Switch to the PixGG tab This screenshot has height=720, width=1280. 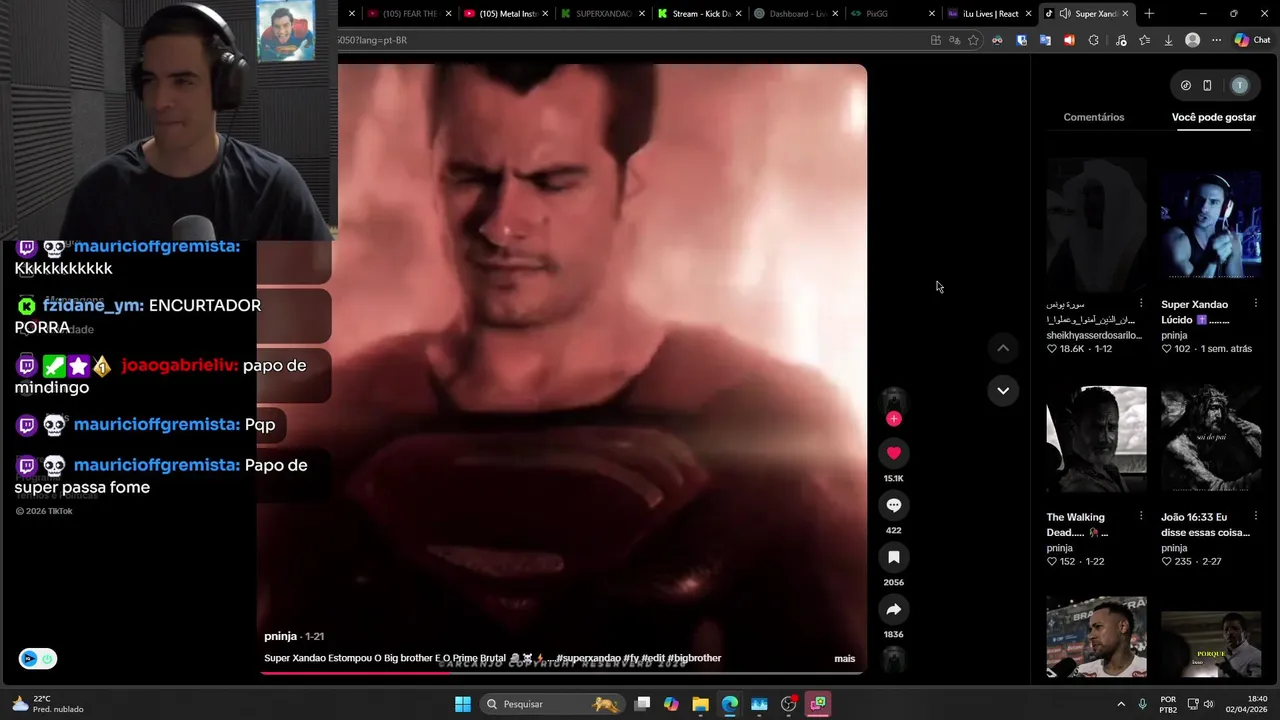click(892, 14)
